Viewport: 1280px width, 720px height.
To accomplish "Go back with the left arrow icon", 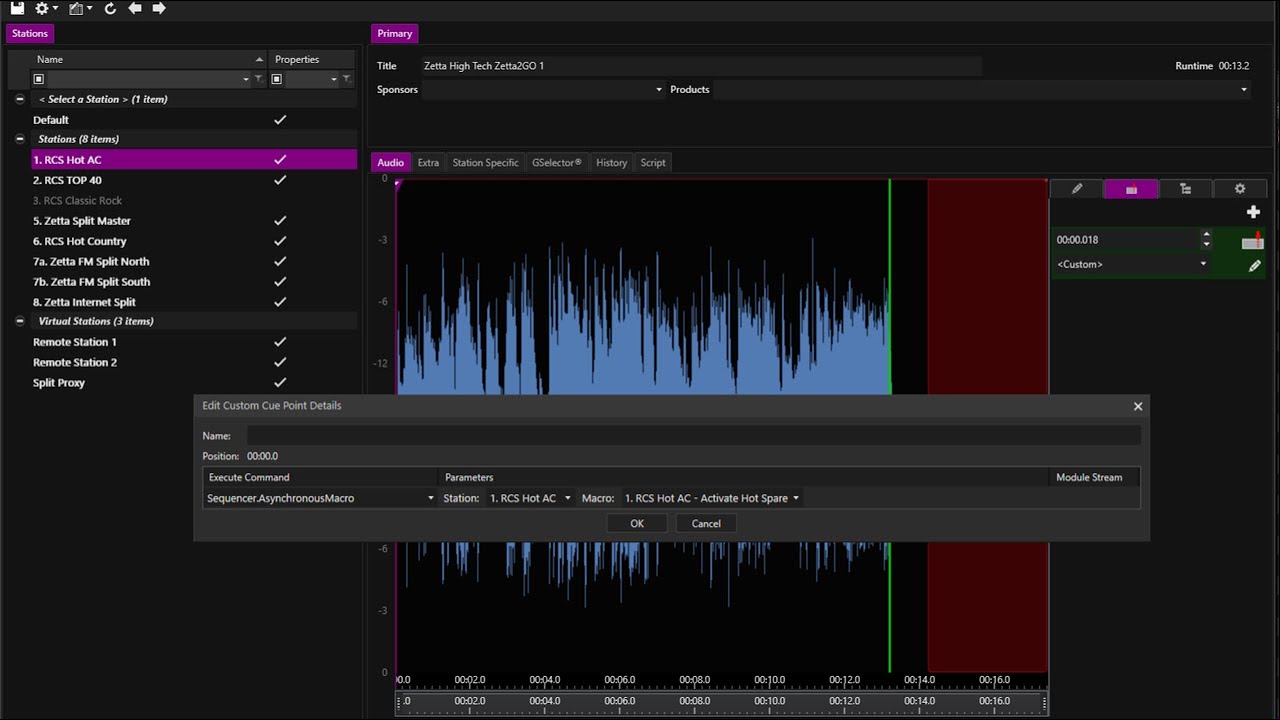I will [135, 8].
